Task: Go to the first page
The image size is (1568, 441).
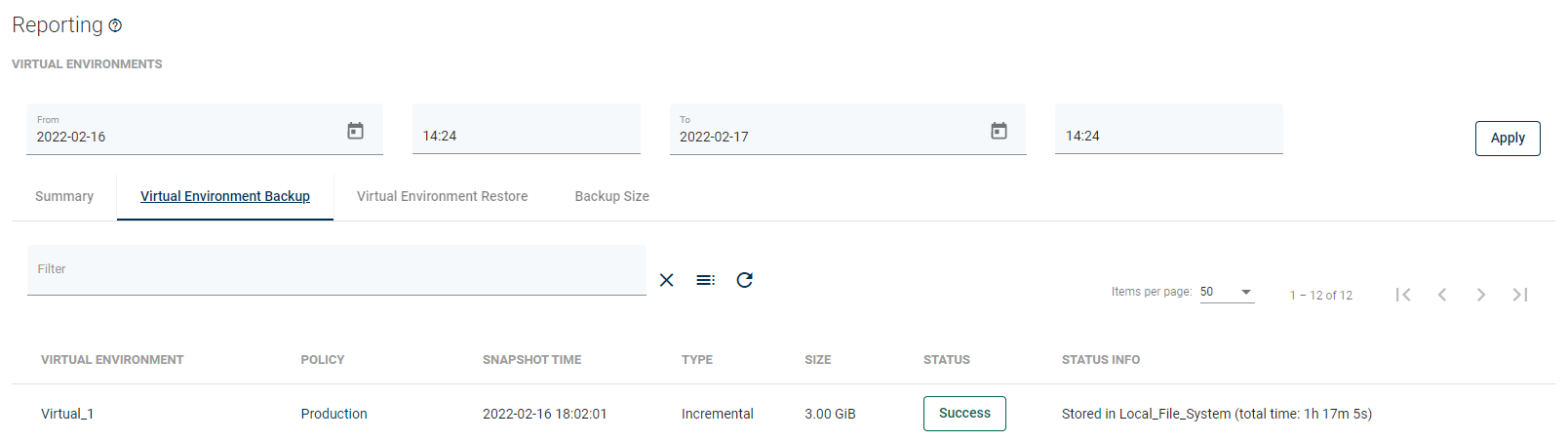Action: 1403,295
